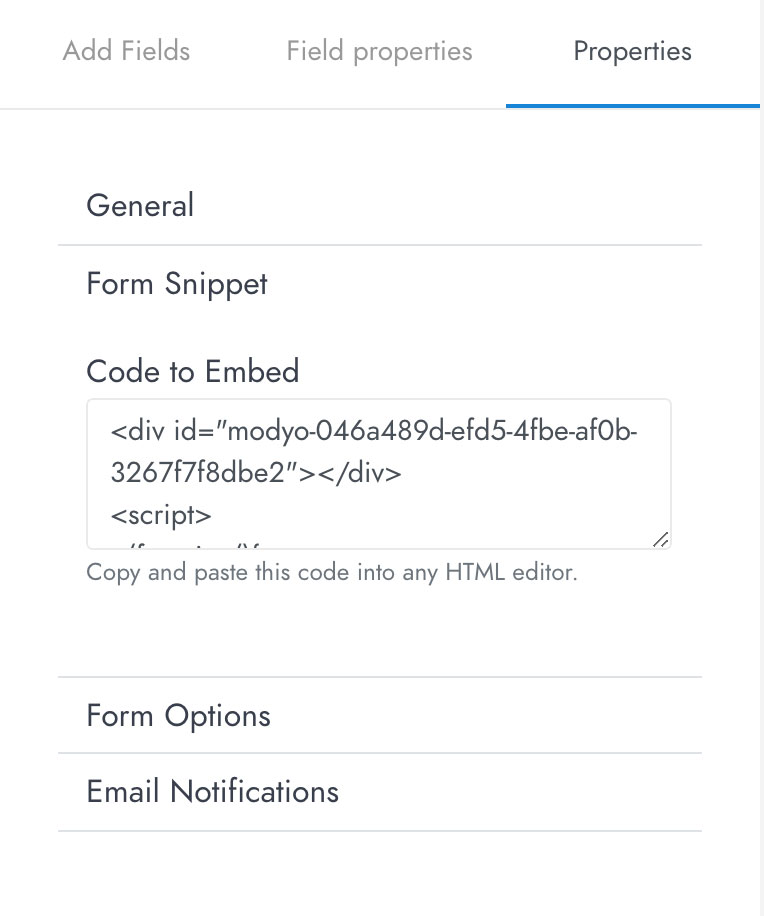The image size is (764, 916).
Task: Click the vertical scrollbar at the panel edge
Action: coord(762,458)
